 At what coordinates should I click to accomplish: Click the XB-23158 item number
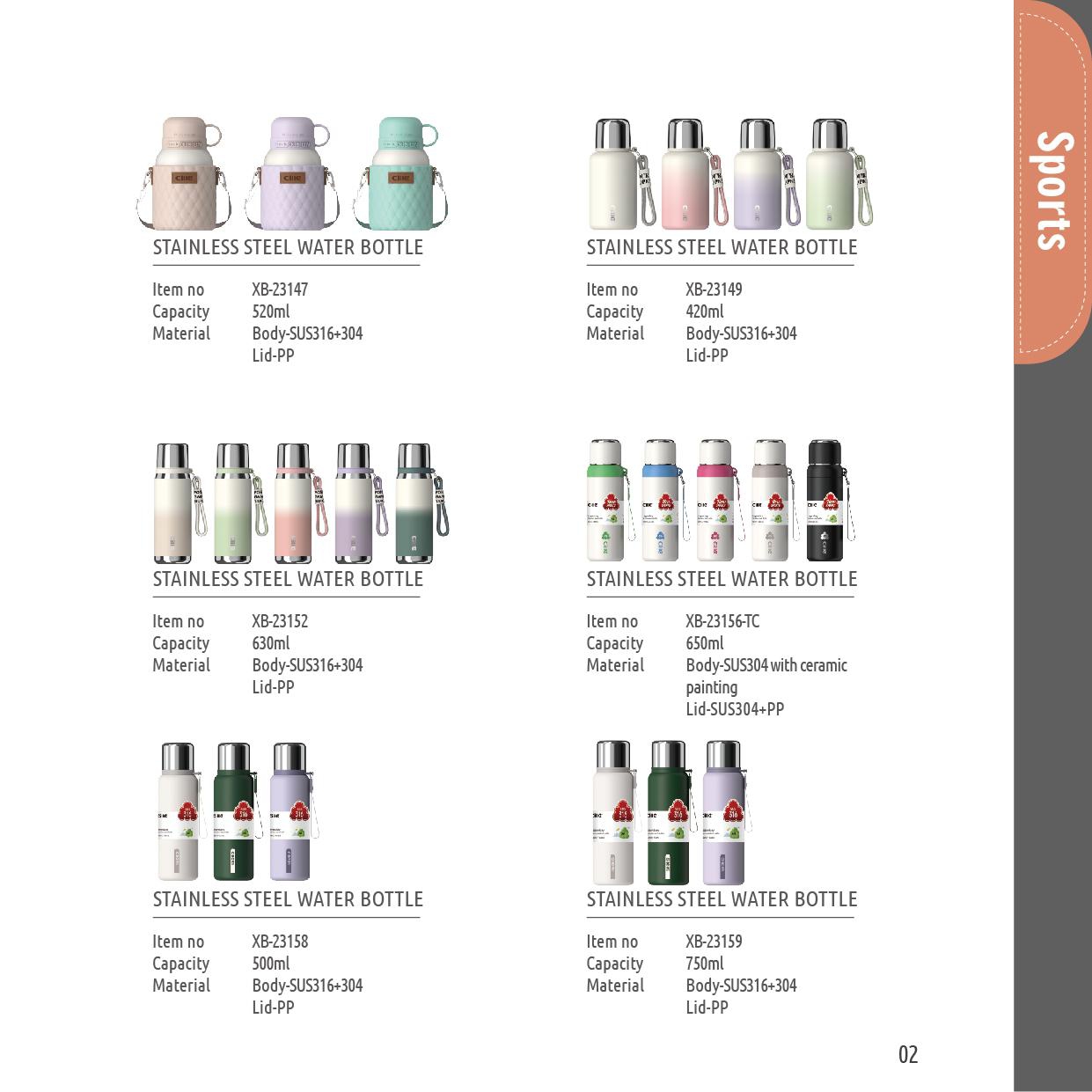tap(280, 942)
